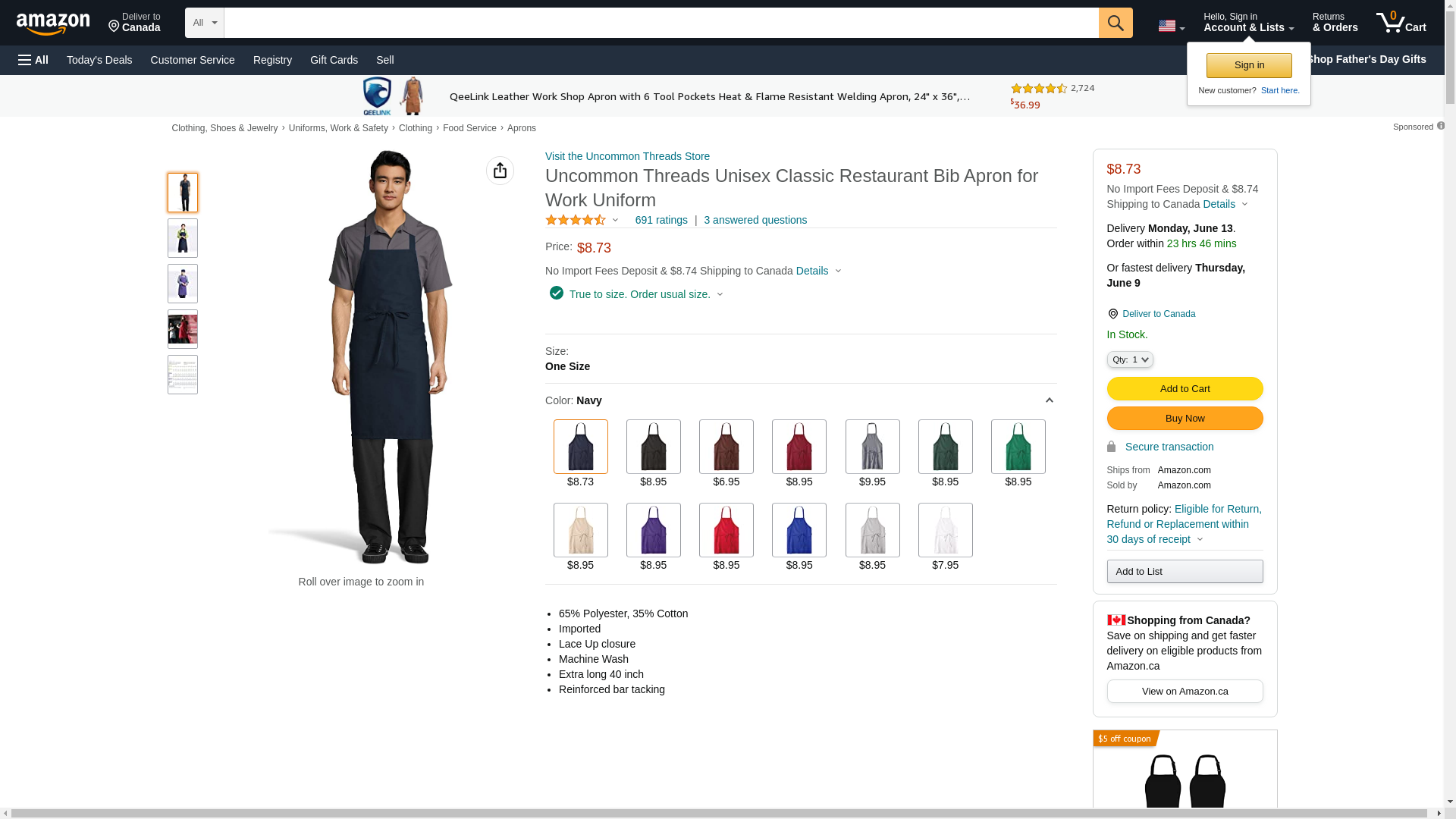
Task: Click the Amazon logo
Action: click(53, 24)
